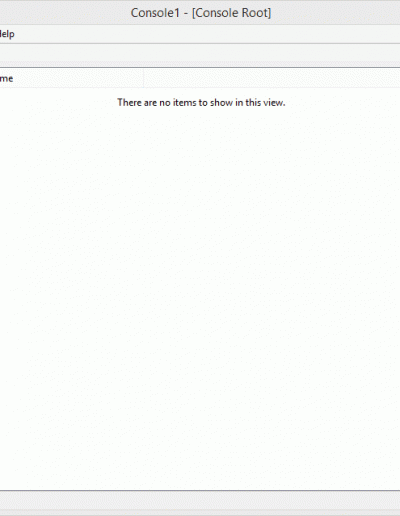Image resolution: width=400 pixels, height=516 pixels.
Task: Click the dash in the window title
Action: point(186,14)
